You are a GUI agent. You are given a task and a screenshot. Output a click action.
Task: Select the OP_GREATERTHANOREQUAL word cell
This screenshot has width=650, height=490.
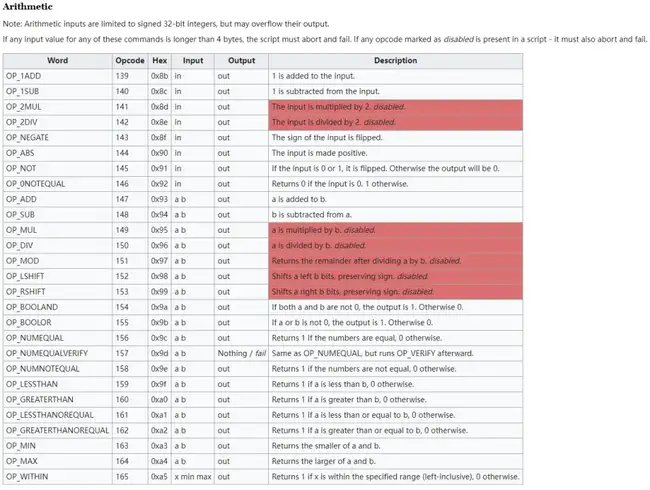(x=57, y=431)
